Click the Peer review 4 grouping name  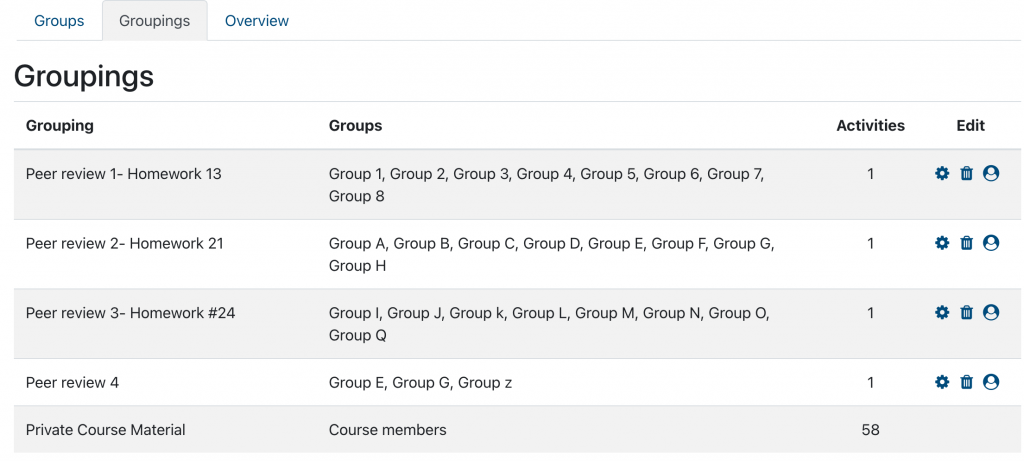(72, 382)
